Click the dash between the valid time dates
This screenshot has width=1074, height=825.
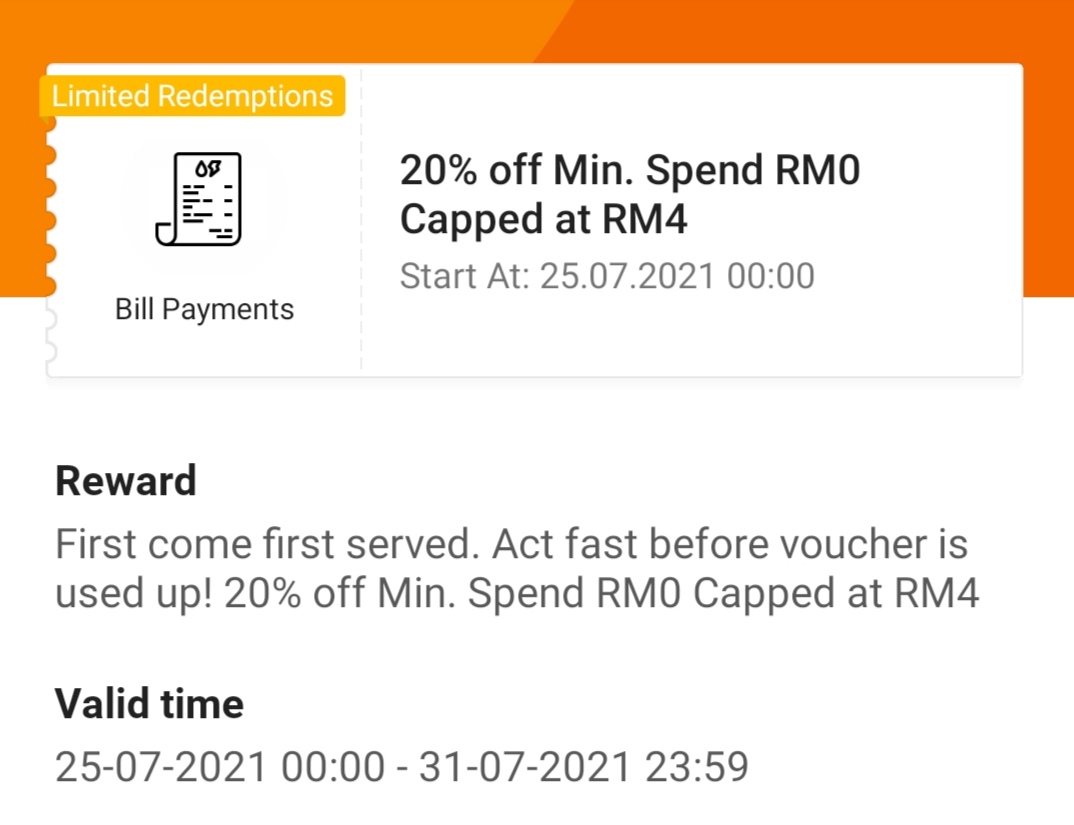401,768
